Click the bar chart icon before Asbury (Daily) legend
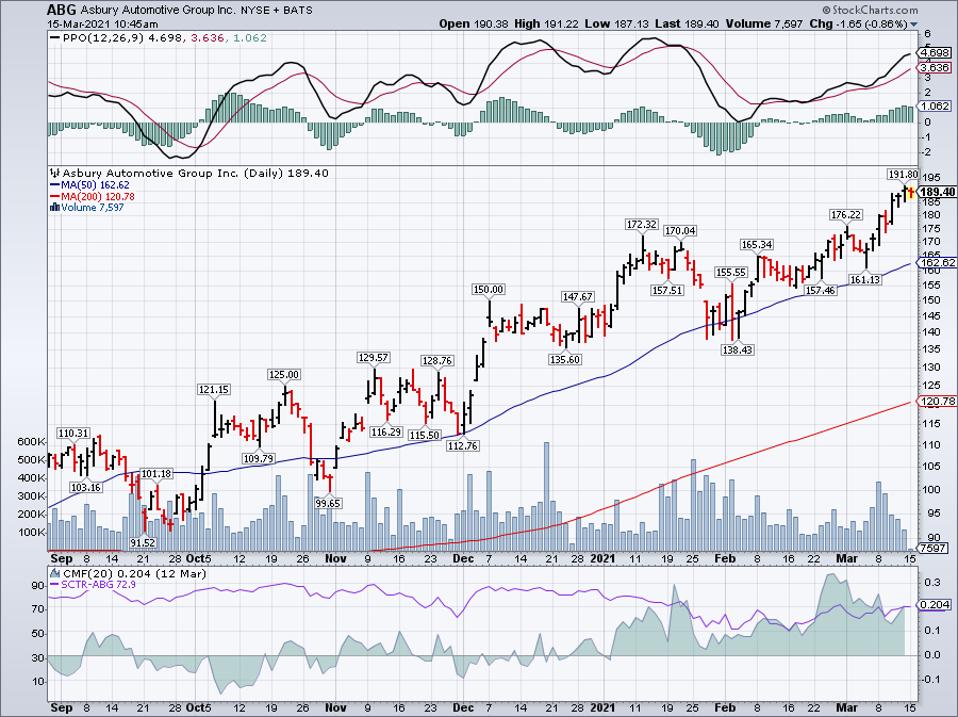958x717 pixels. tap(55, 173)
